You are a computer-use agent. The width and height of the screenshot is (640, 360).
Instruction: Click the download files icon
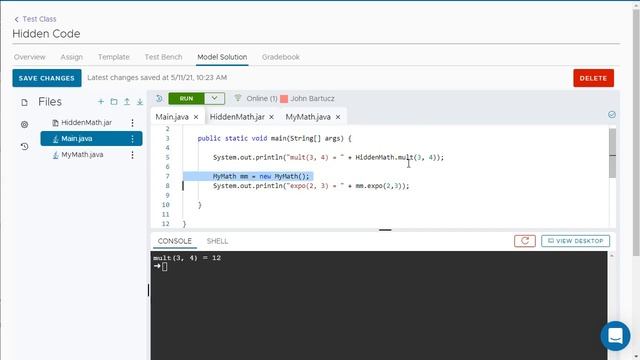140,102
